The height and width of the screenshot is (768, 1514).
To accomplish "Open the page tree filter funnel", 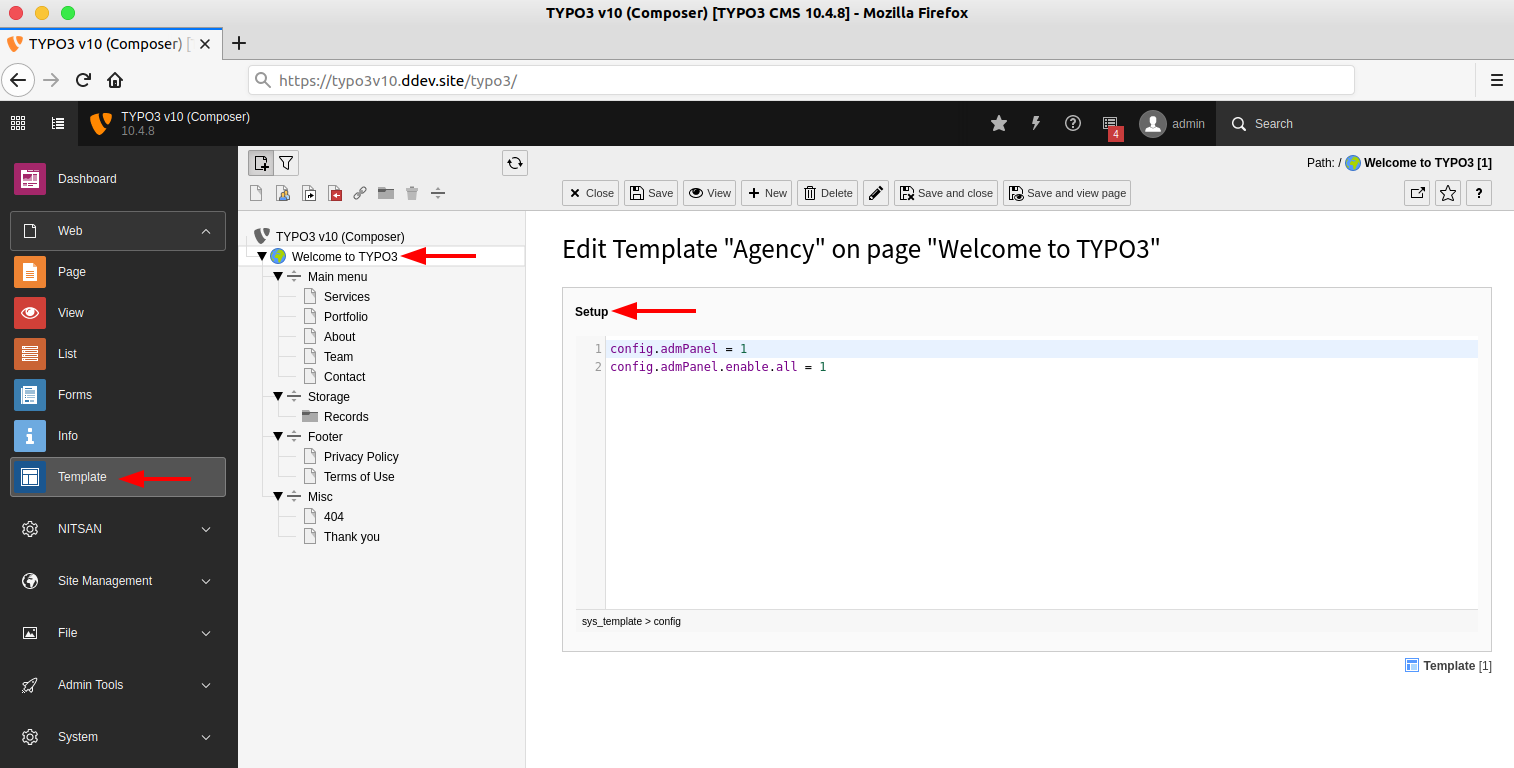I will (x=287, y=162).
